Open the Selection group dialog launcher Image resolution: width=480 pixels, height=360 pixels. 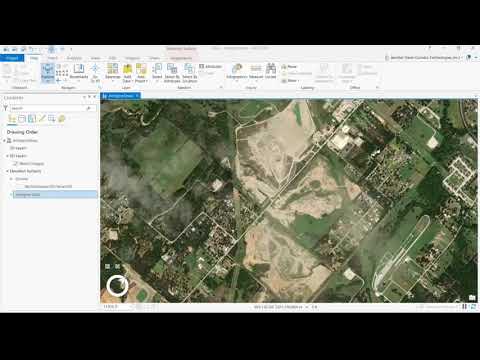point(221,87)
